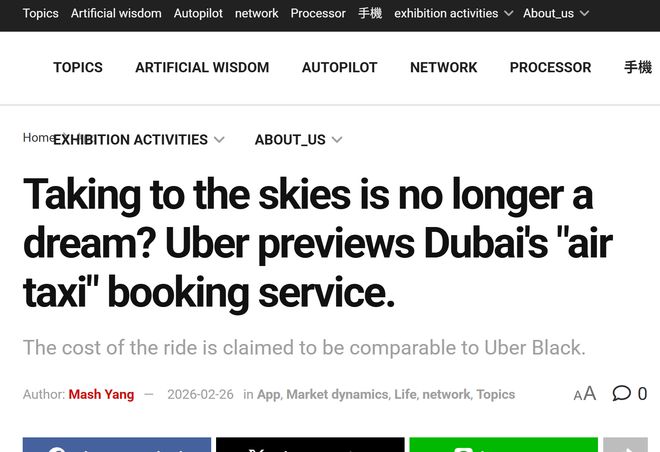660x452 pixels.
Task: Open author Mash Yang's page
Action: (101, 394)
